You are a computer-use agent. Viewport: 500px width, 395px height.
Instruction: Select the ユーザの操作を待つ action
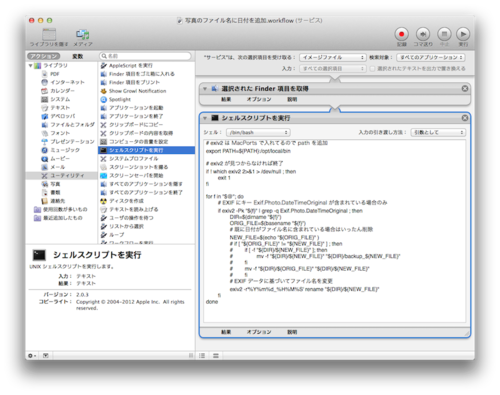tap(132, 218)
